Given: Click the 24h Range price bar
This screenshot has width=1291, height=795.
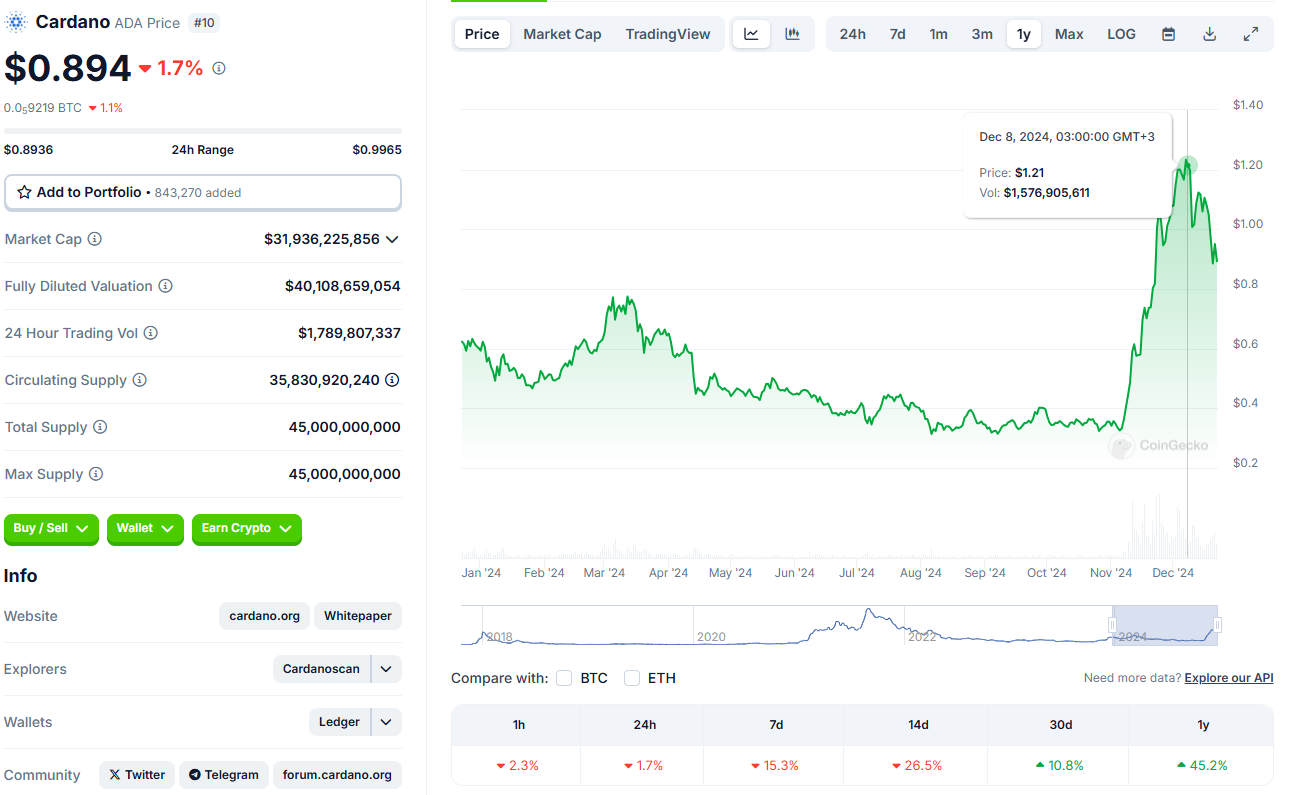Looking at the screenshot, I should (x=203, y=131).
